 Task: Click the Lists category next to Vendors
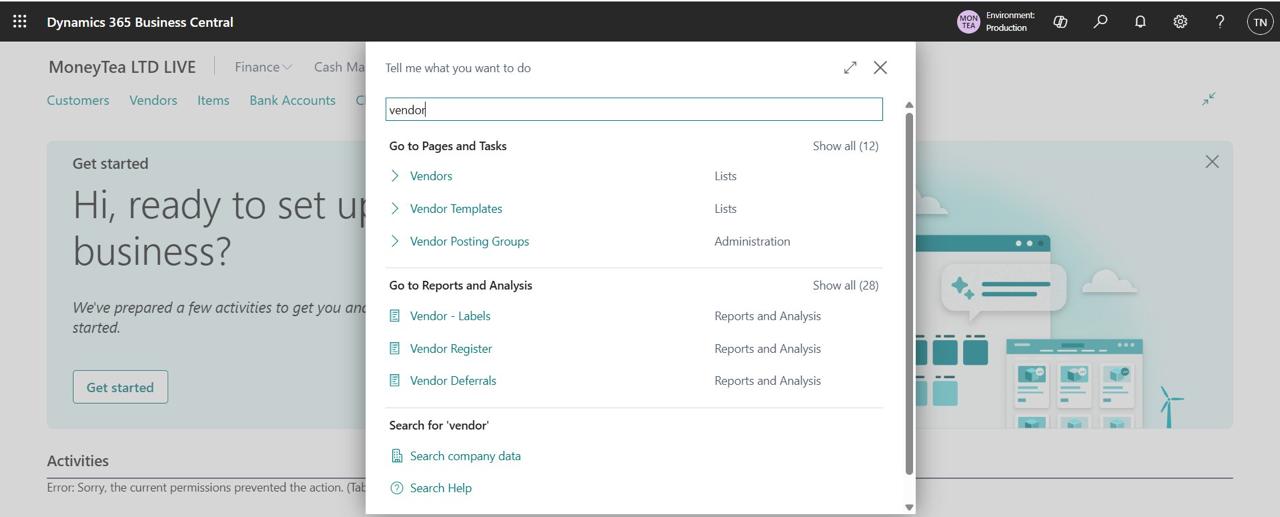pos(725,176)
